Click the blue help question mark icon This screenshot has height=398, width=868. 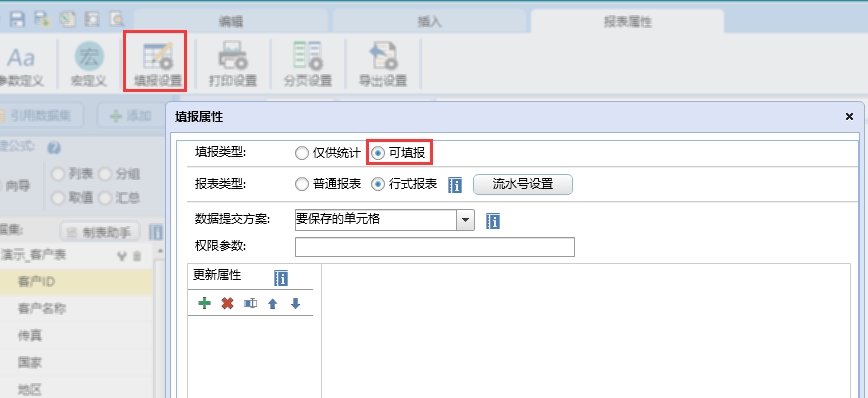pos(54,148)
